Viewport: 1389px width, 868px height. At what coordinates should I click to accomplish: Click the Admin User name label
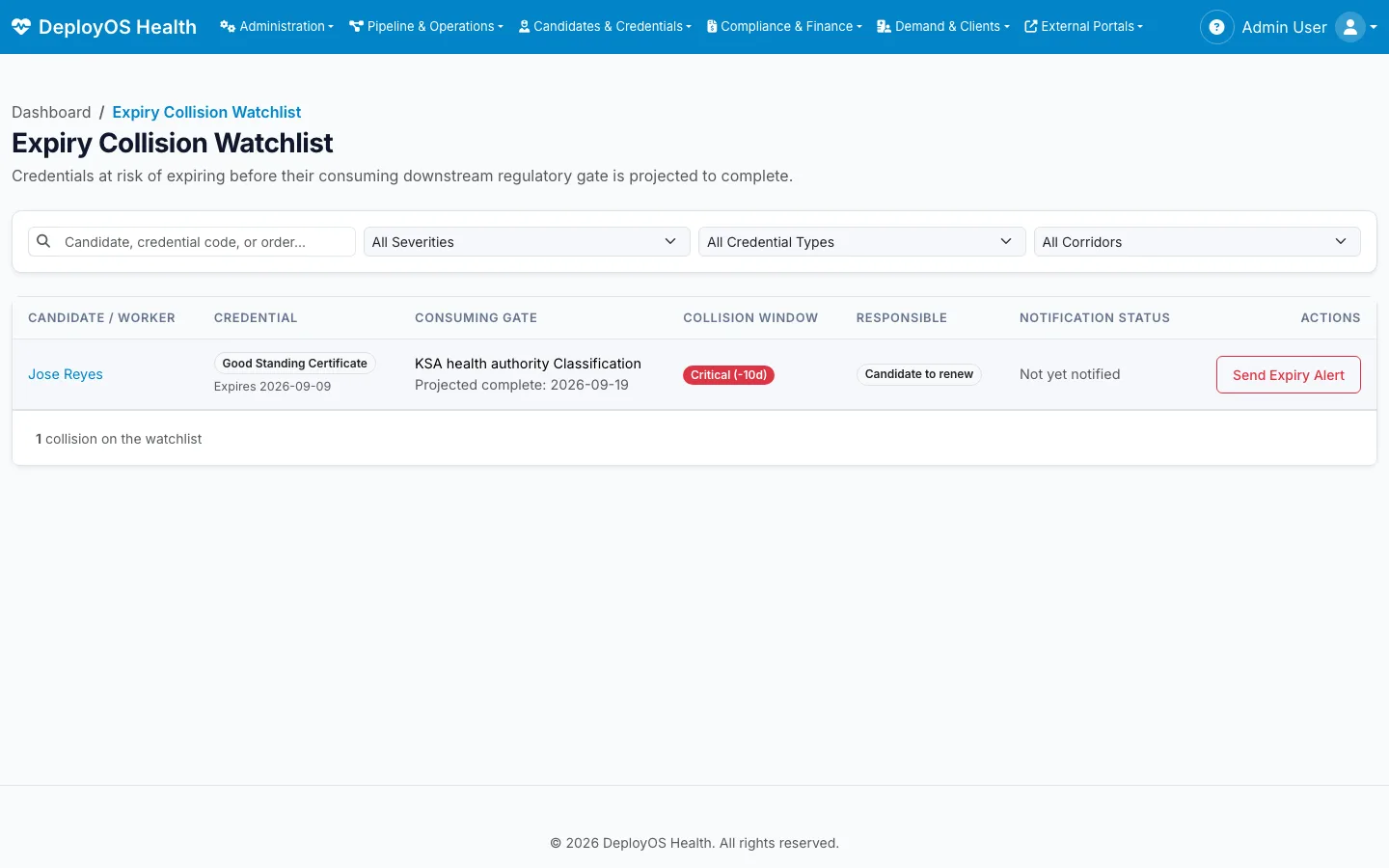[1284, 27]
